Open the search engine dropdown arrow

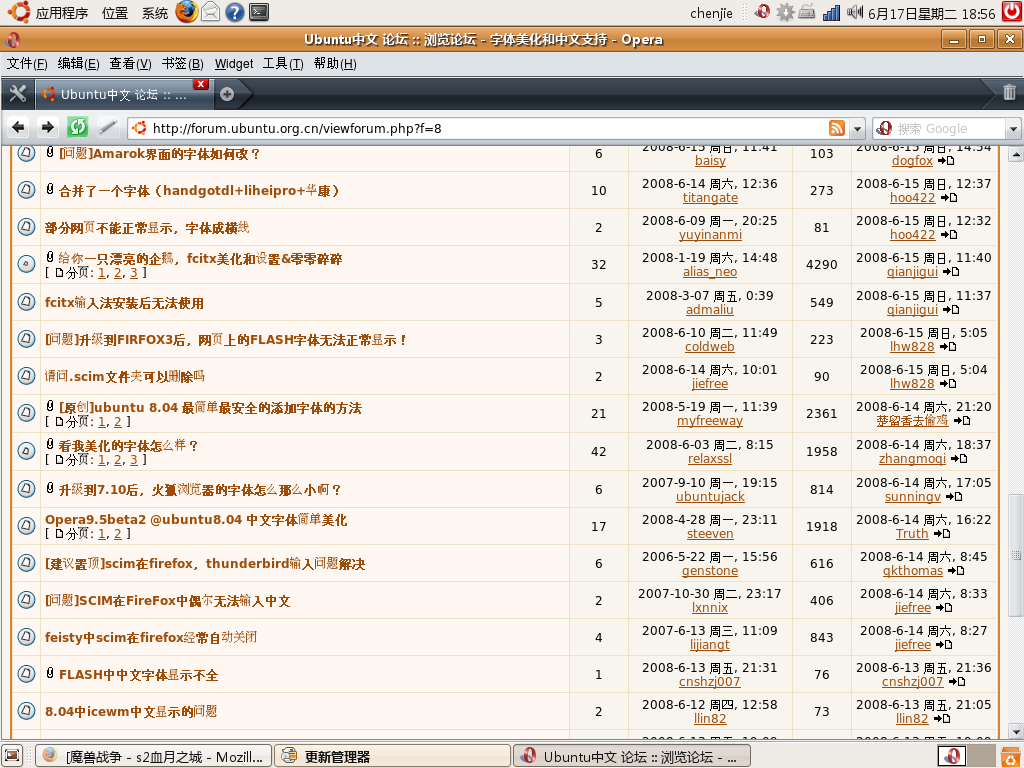point(1013,129)
